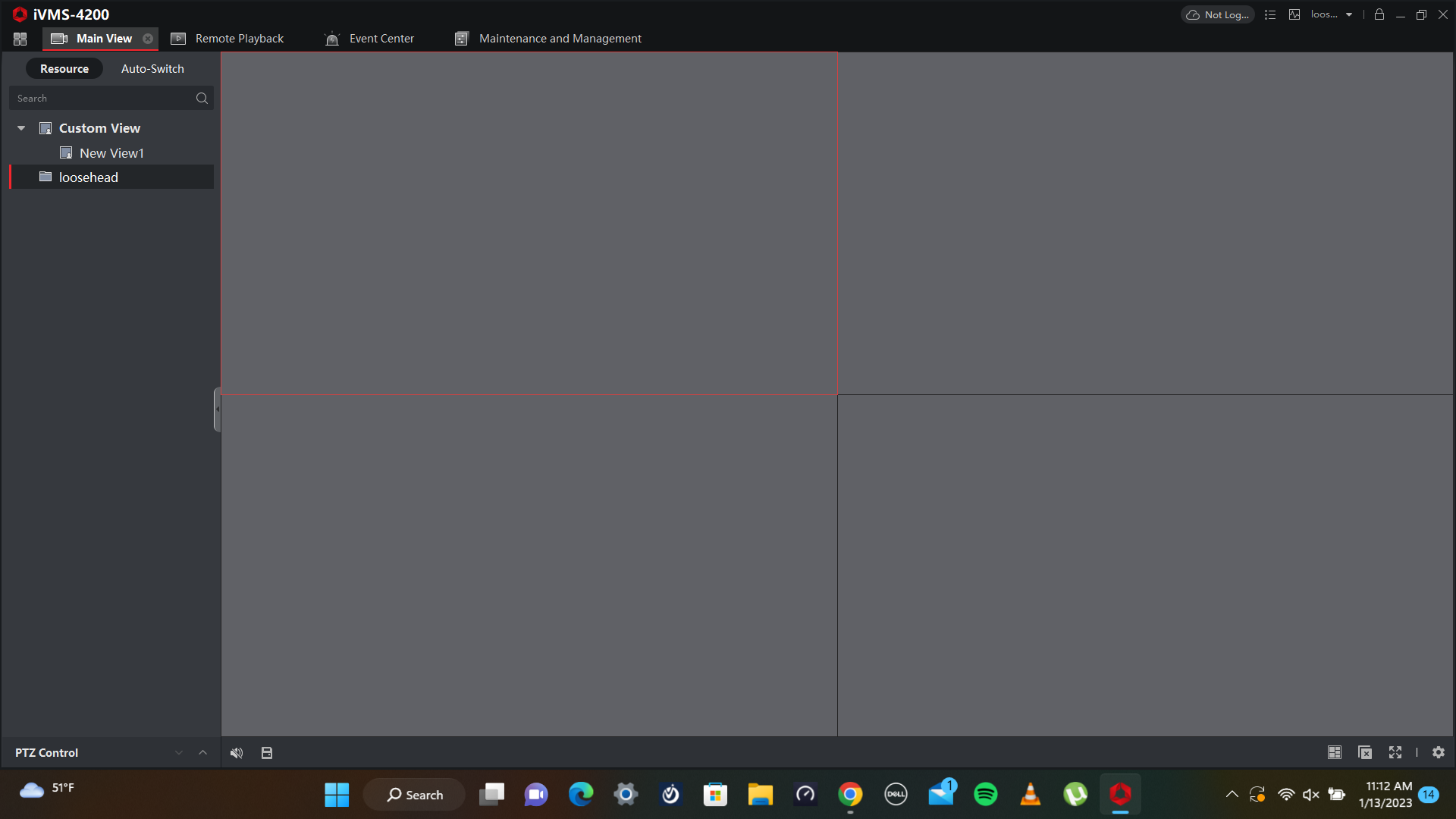Click the save view icon
This screenshot has width=1456, height=819.
[267, 753]
